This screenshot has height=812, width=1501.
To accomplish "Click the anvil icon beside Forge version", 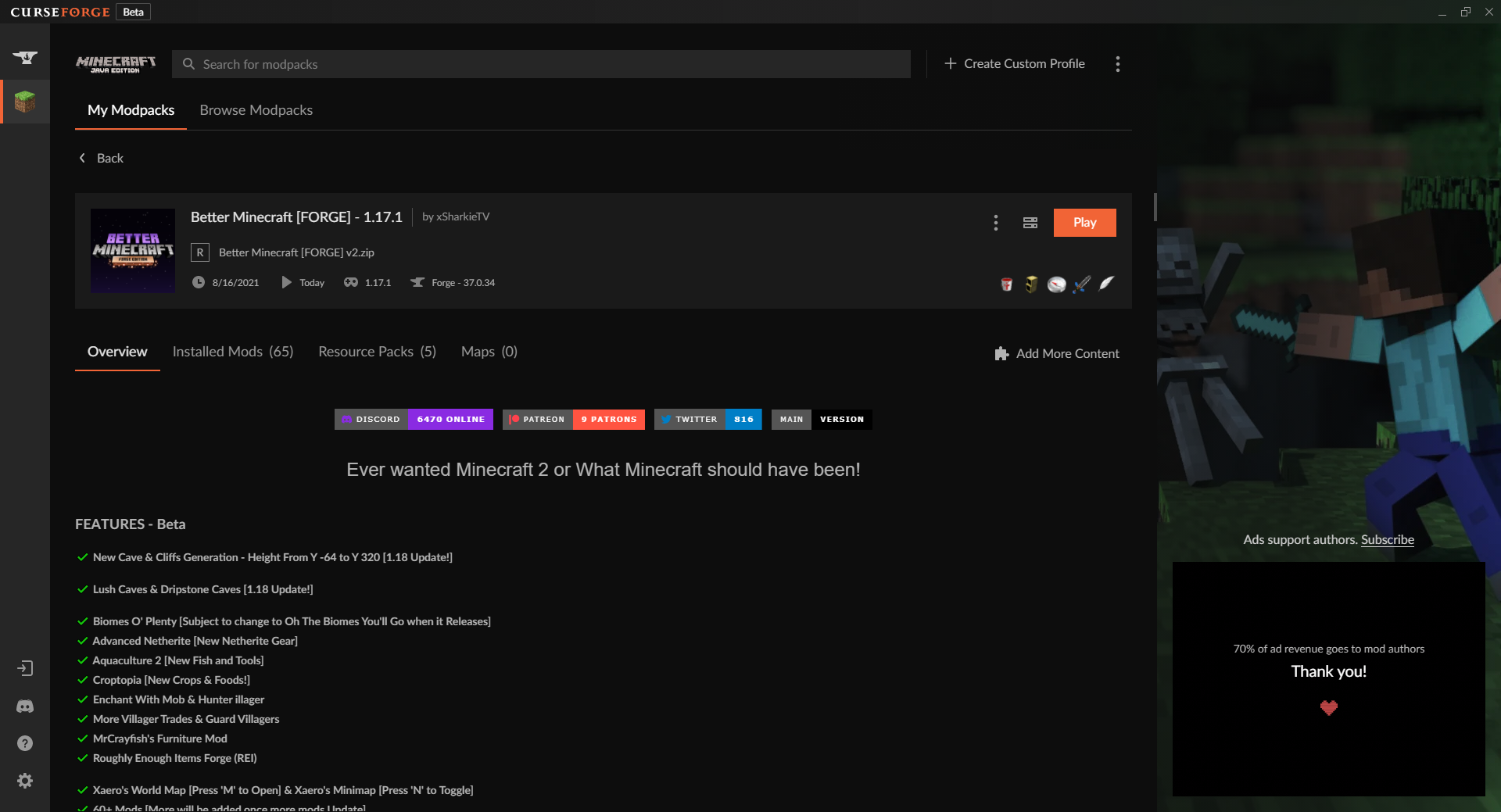I will (417, 282).
